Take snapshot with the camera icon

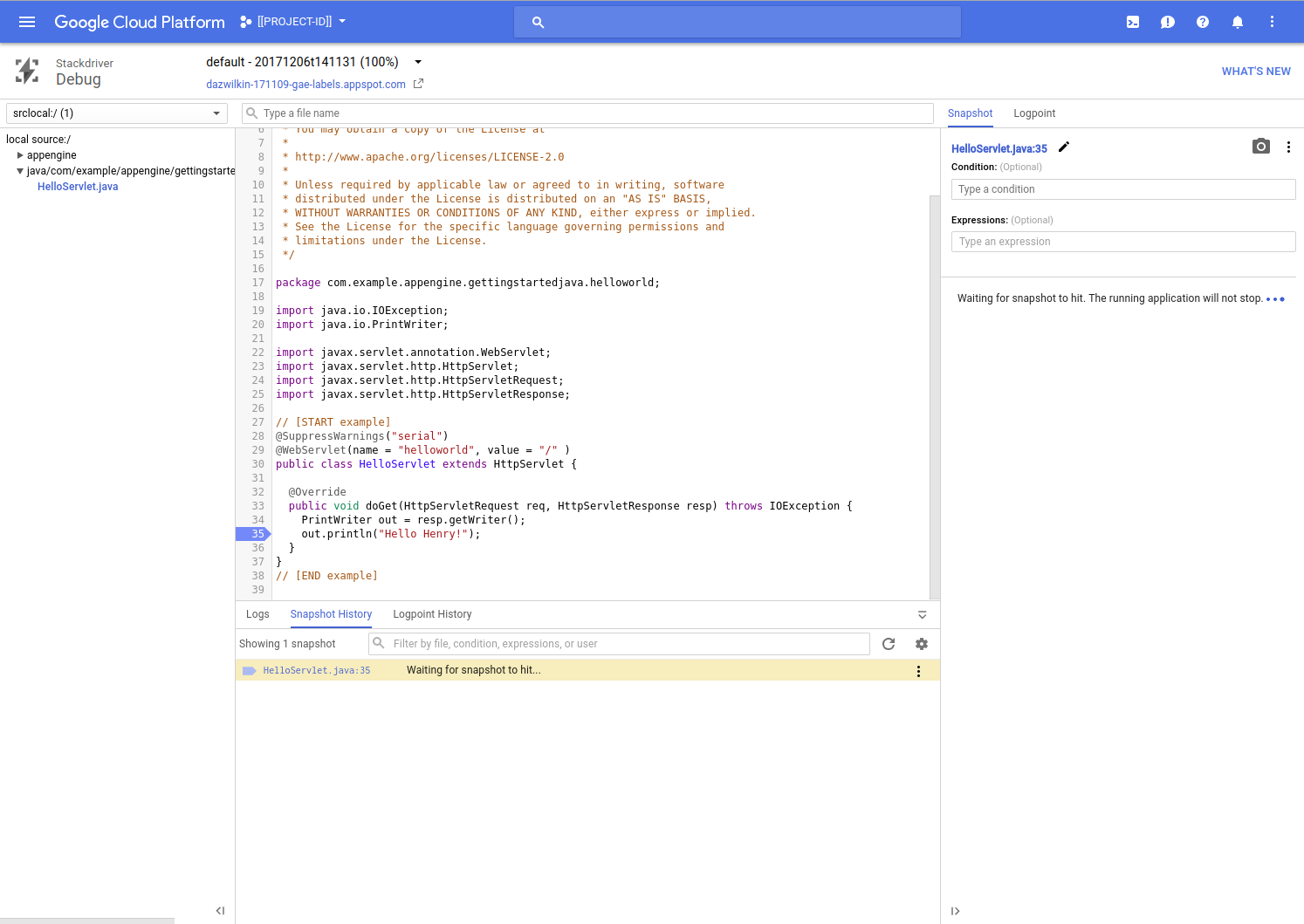1260,147
